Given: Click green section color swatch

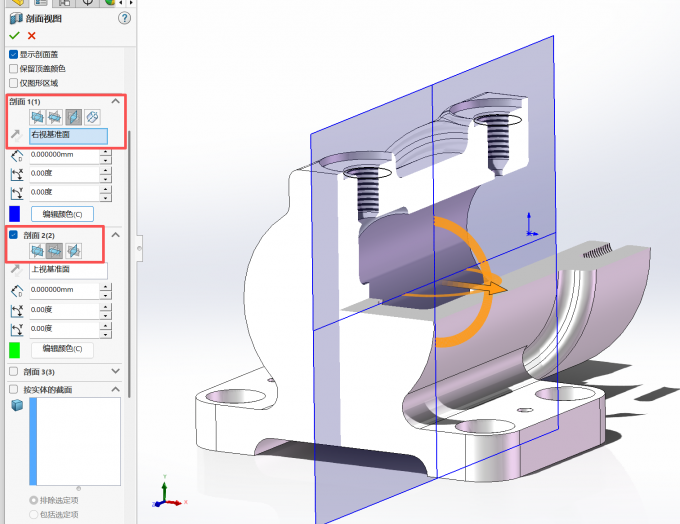Looking at the screenshot, I should pyautogui.click(x=14, y=350).
